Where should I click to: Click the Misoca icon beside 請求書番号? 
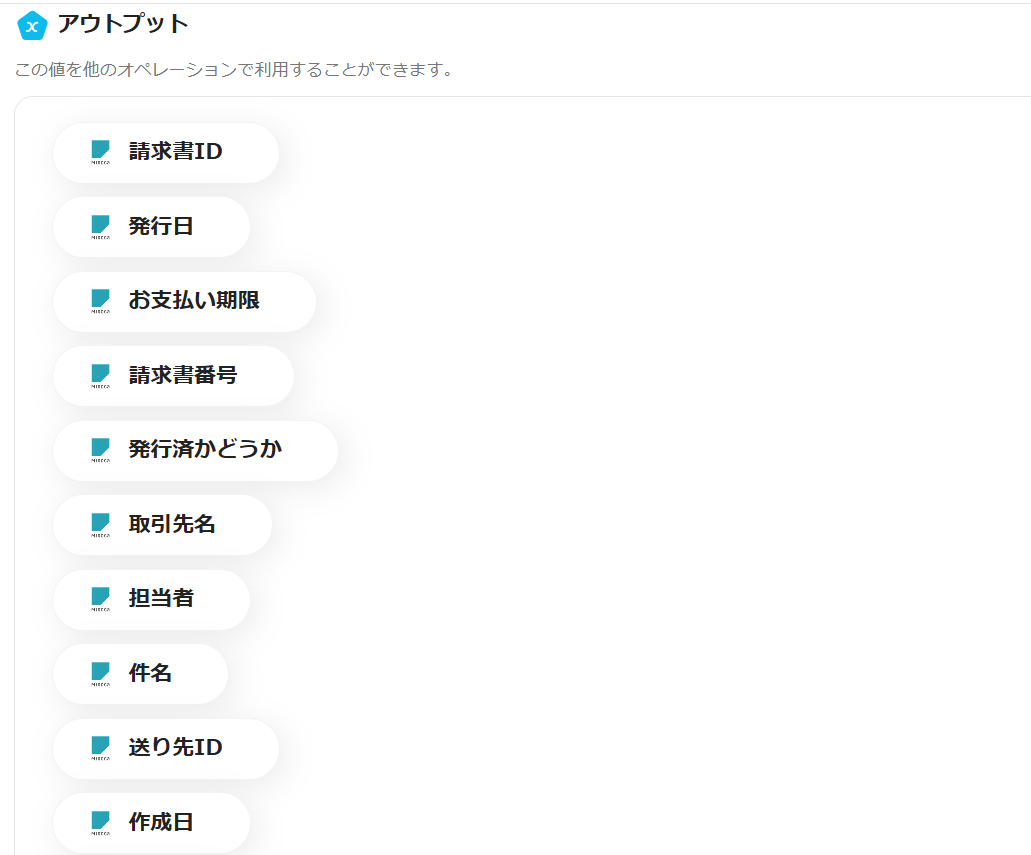tap(100, 375)
